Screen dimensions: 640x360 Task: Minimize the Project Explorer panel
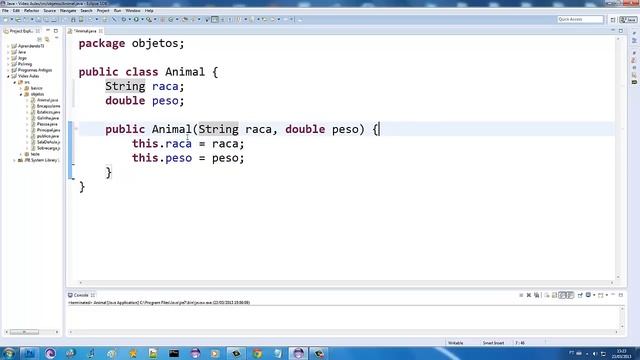tap(48, 31)
